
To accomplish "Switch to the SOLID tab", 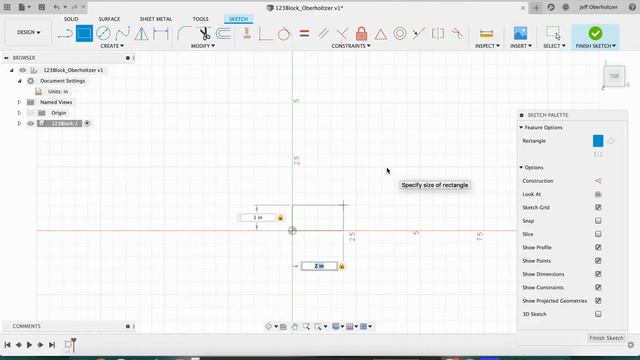I will pyautogui.click(x=71, y=19).
